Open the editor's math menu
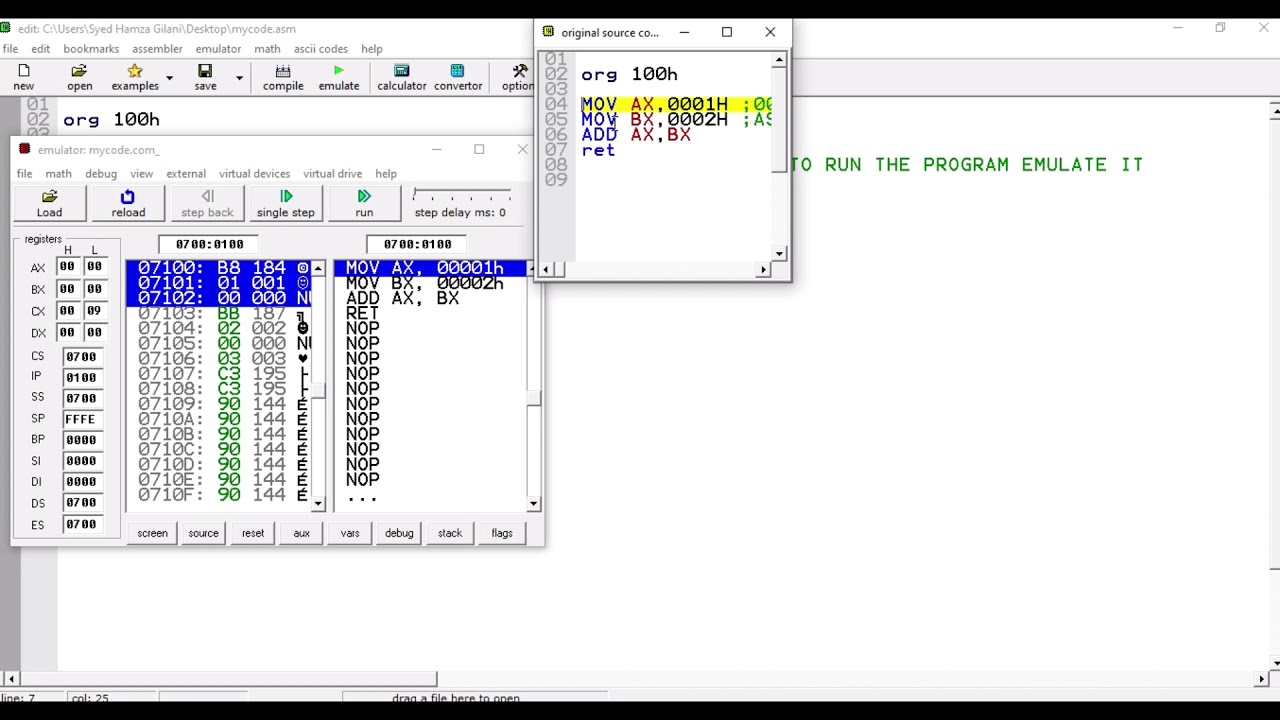Screen dimensions: 1280x720 (x=267, y=49)
